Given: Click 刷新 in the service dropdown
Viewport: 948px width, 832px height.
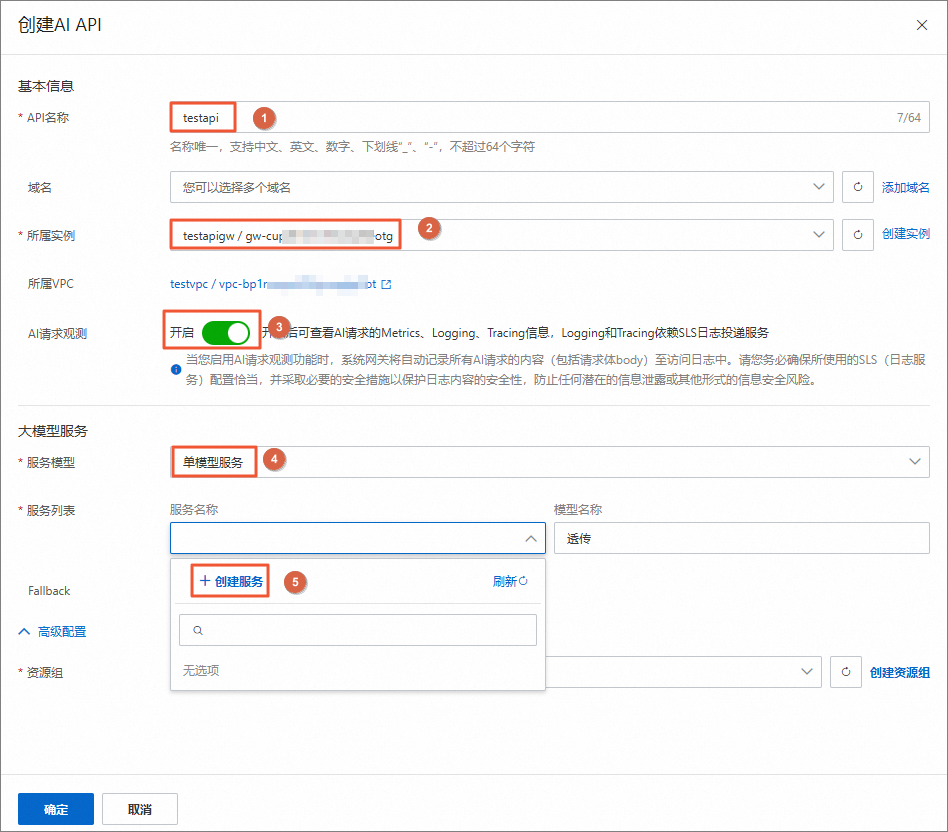Looking at the screenshot, I should click(510, 581).
